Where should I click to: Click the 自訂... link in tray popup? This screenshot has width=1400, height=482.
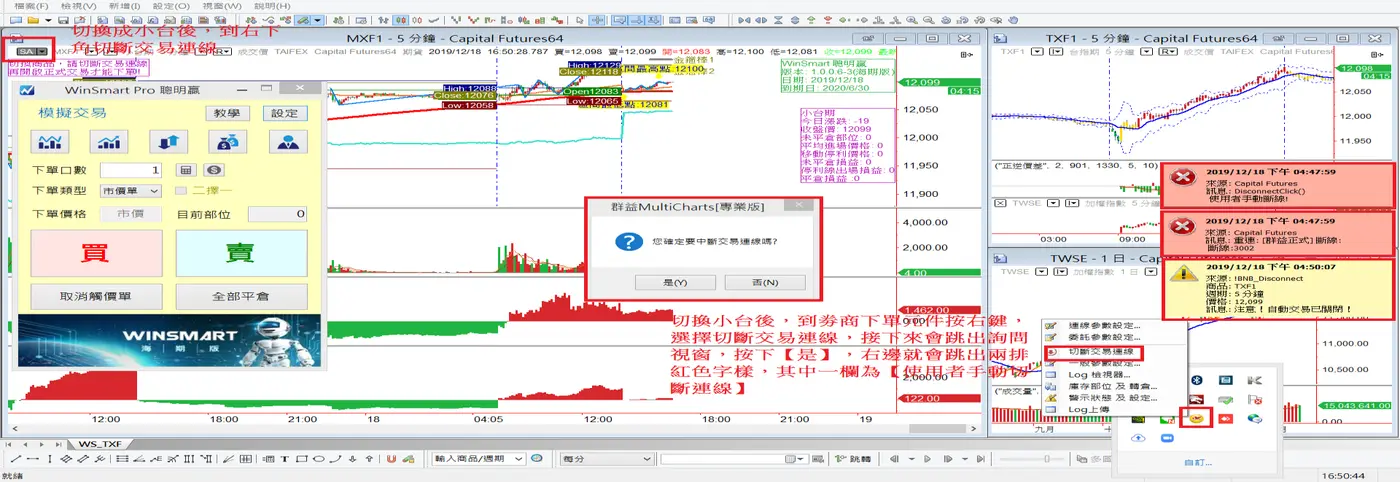tap(1197, 463)
